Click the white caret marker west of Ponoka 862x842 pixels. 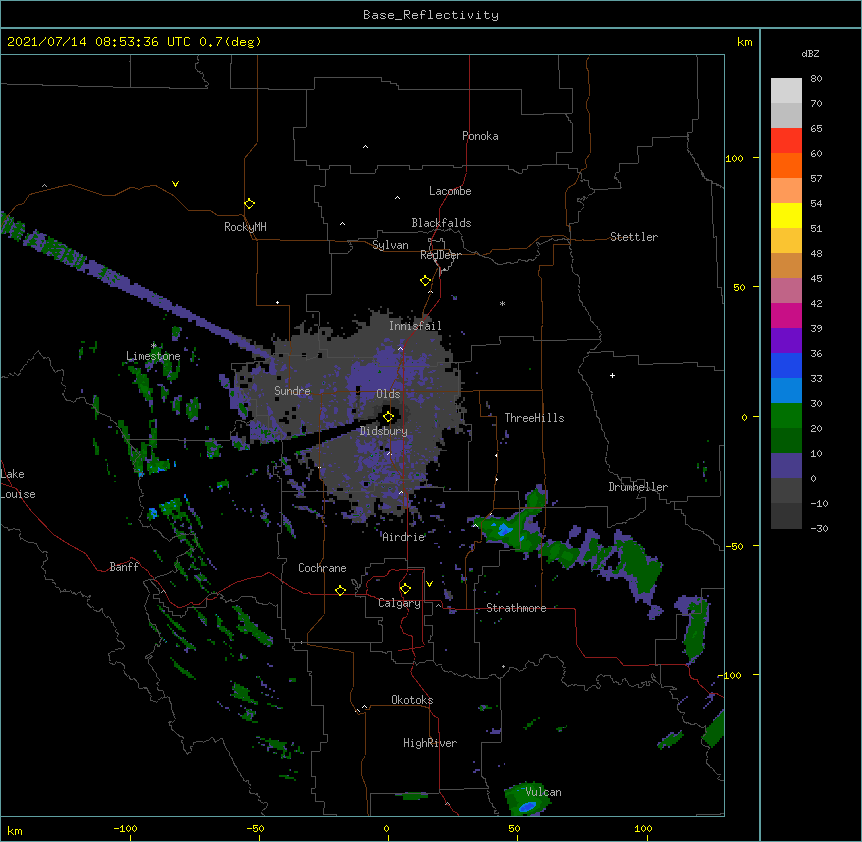366,147
